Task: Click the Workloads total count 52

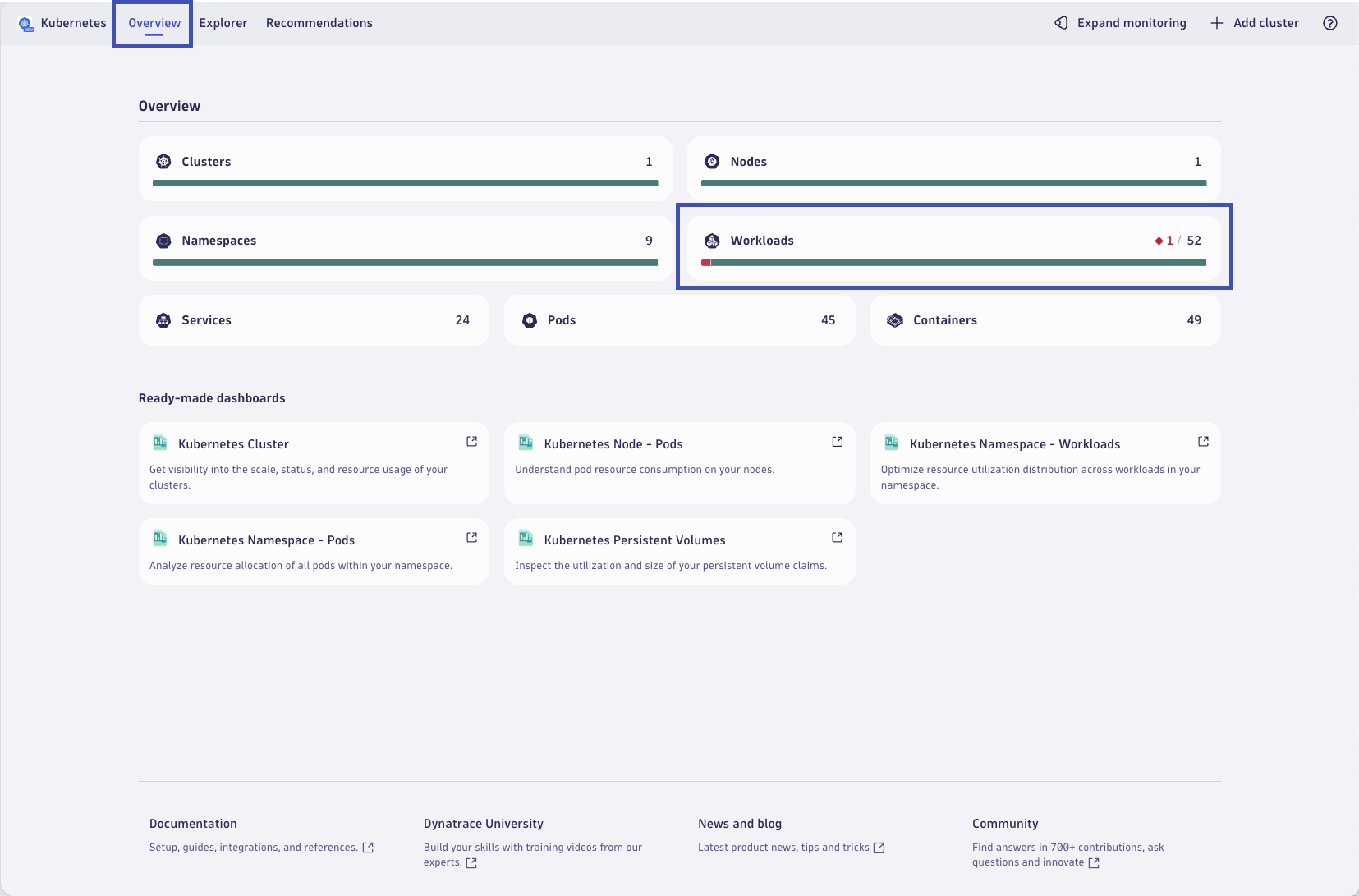Action: (1194, 241)
